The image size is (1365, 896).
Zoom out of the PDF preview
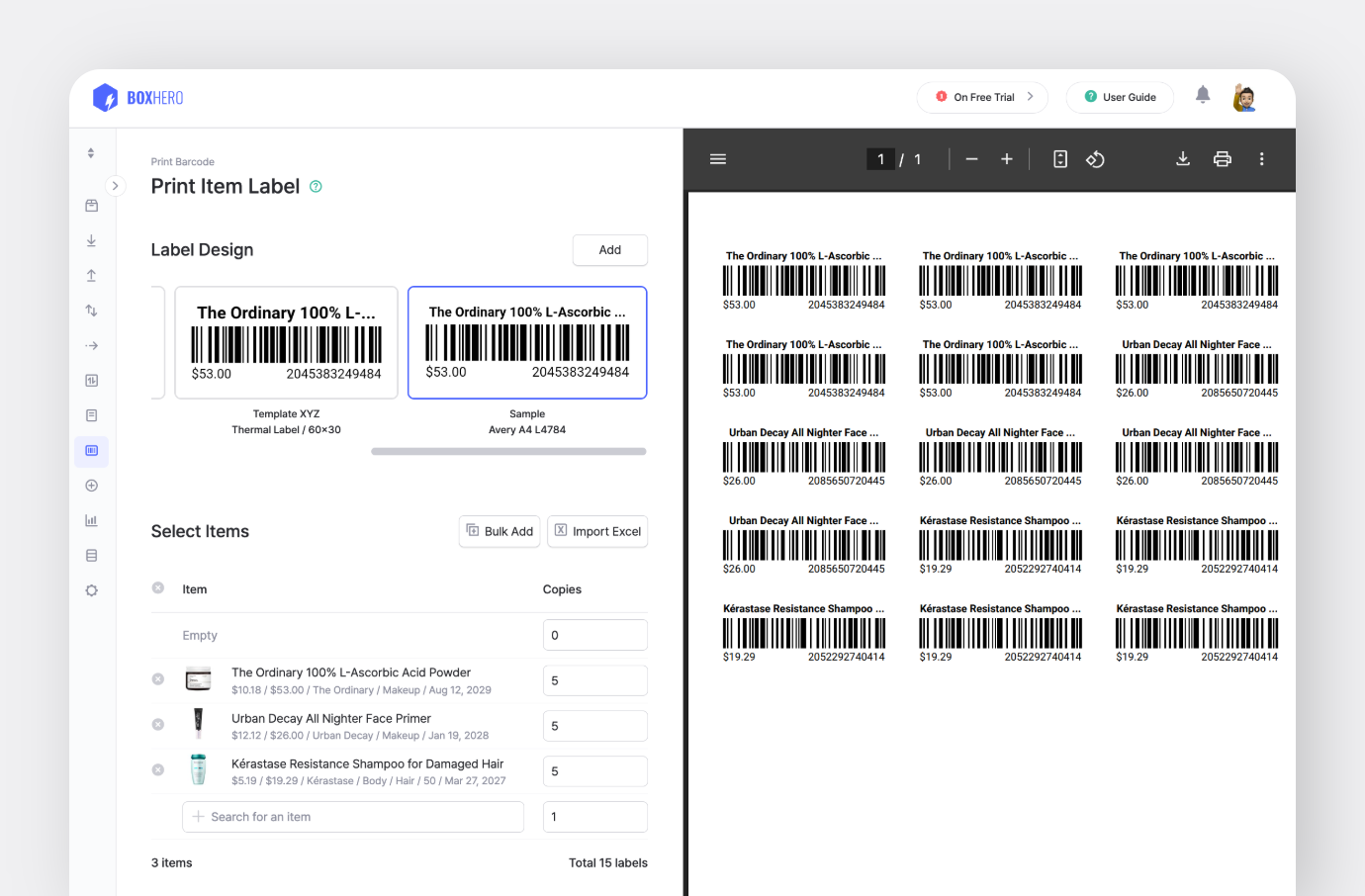[971, 159]
